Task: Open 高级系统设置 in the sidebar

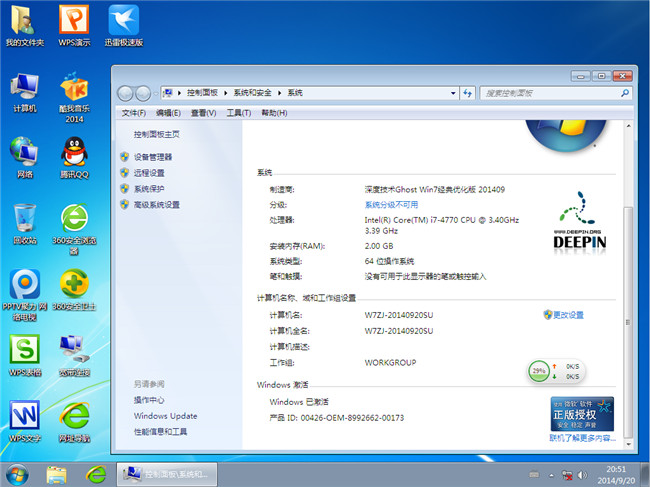Action: coord(157,205)
